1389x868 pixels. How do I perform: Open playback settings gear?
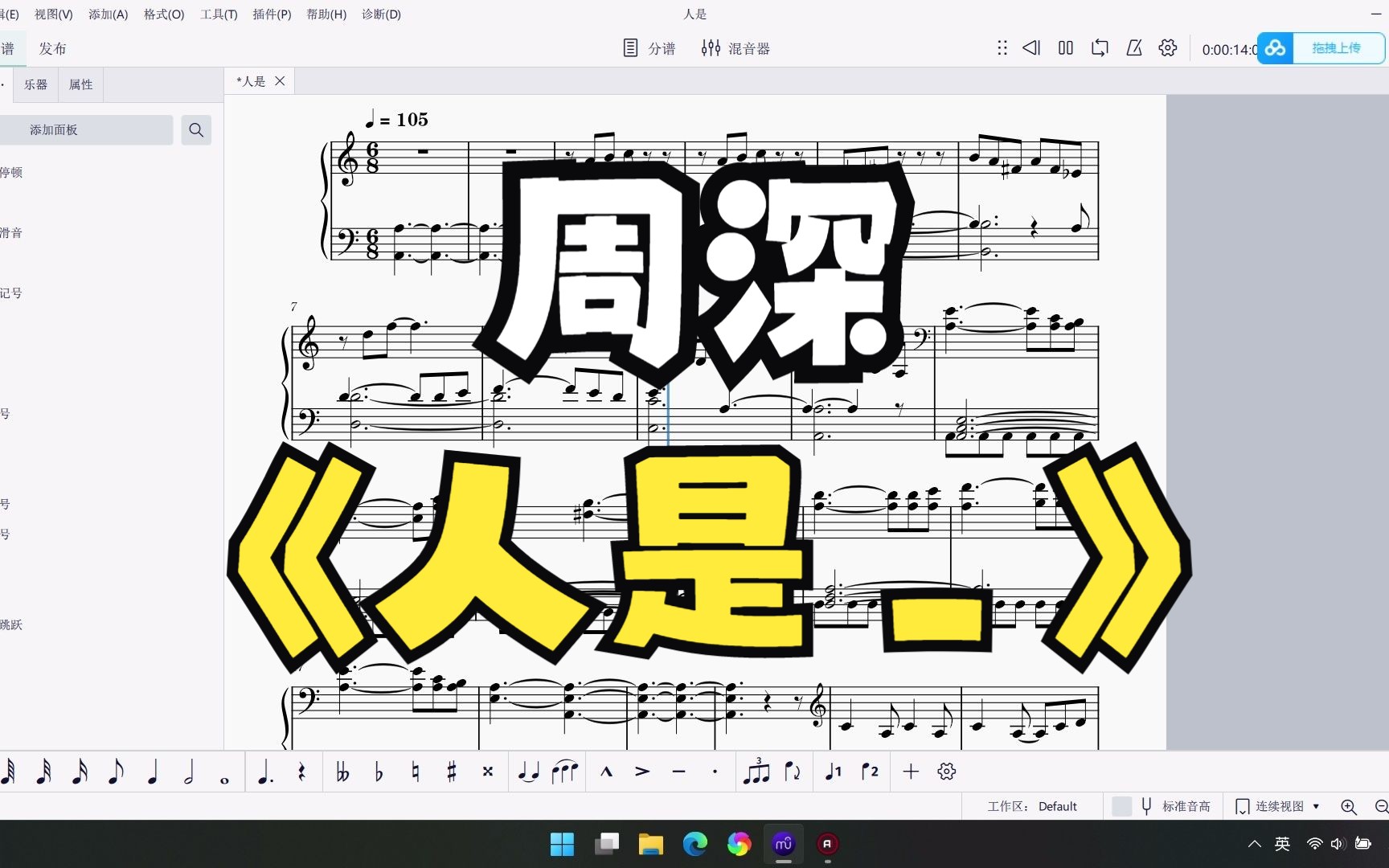[x=1168, y=48]
